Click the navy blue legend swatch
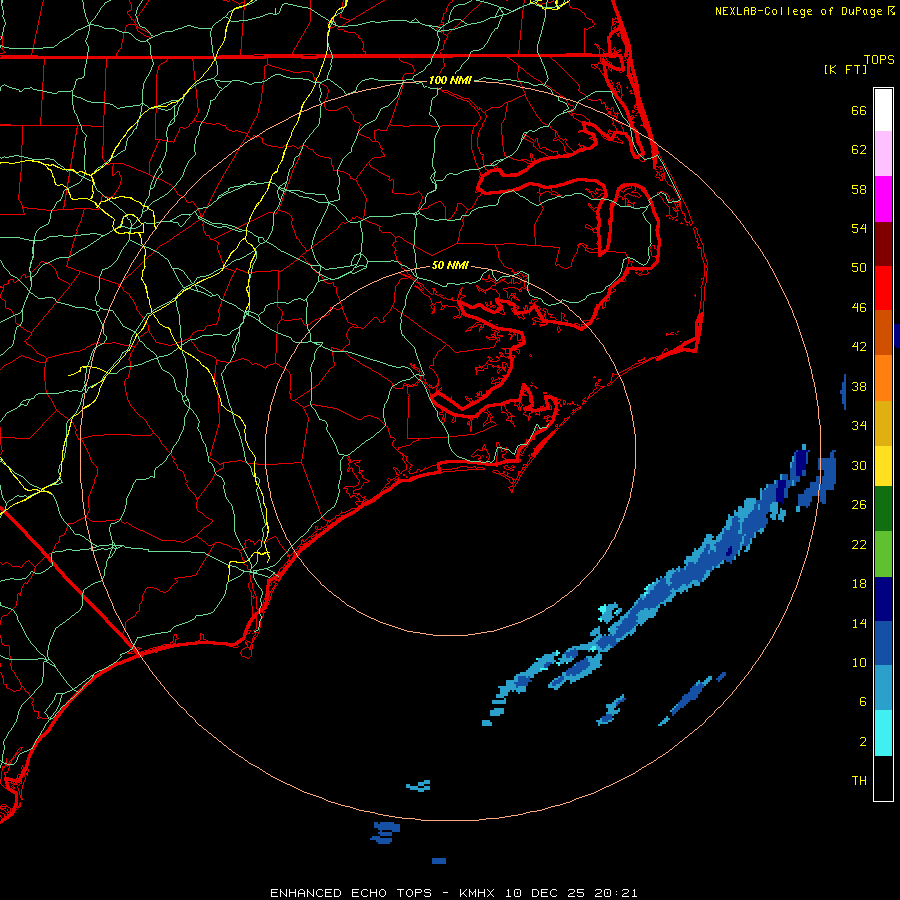This screenshot has height=900, width=900. [883, 599]
